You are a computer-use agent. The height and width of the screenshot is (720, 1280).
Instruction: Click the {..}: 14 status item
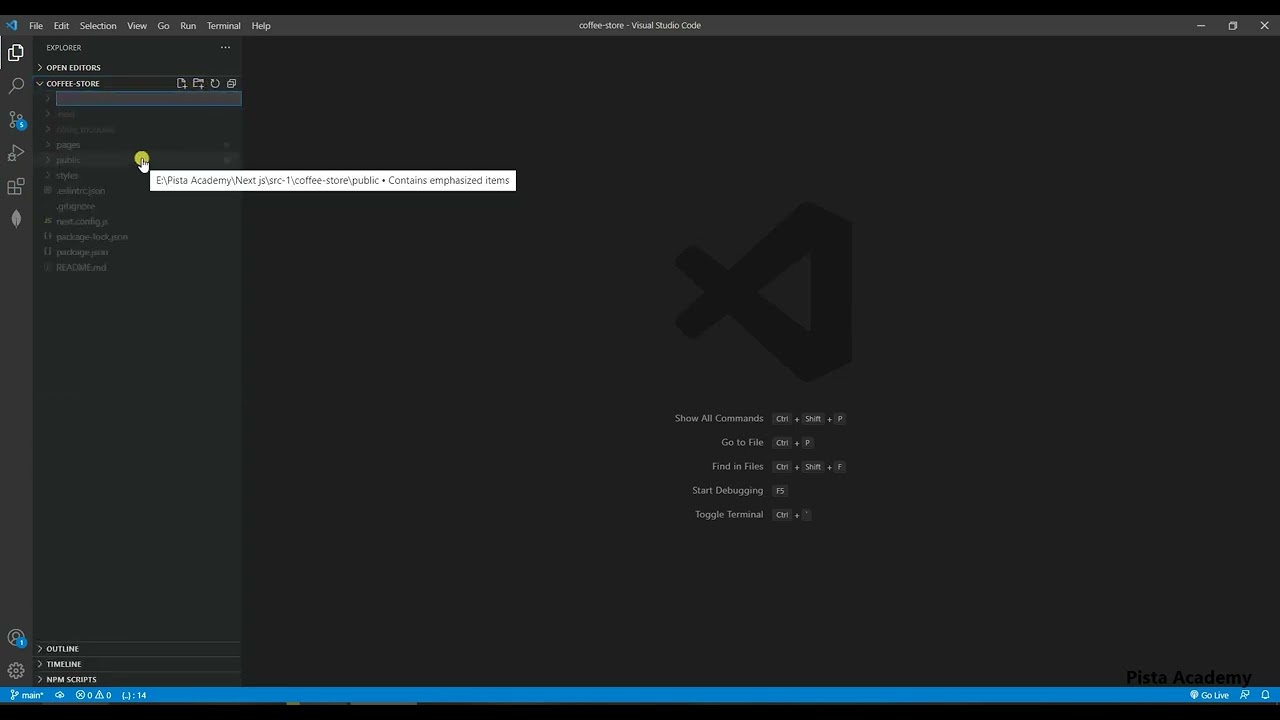(x=134, y=695)
